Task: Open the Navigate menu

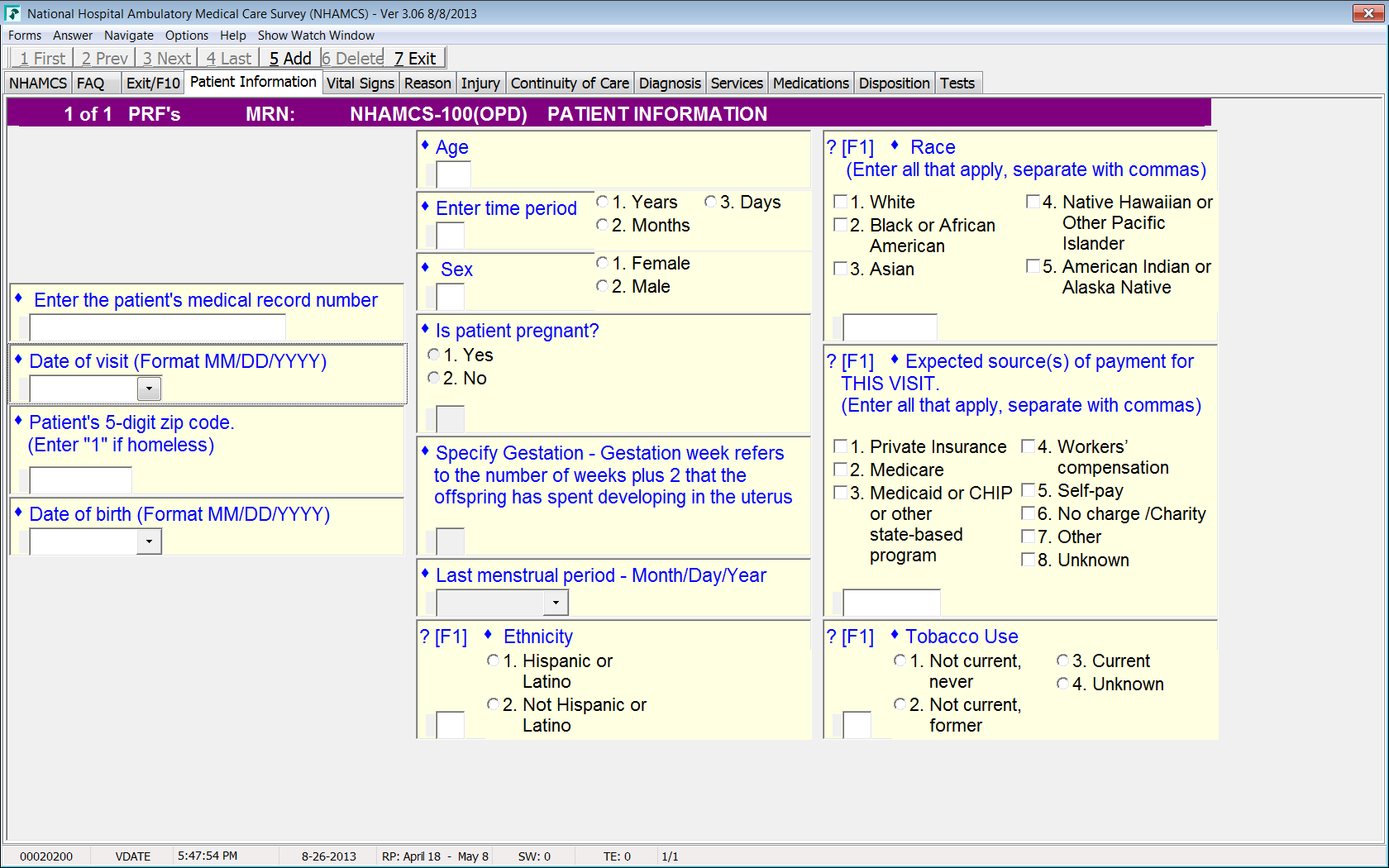Action: click(128, 36)
